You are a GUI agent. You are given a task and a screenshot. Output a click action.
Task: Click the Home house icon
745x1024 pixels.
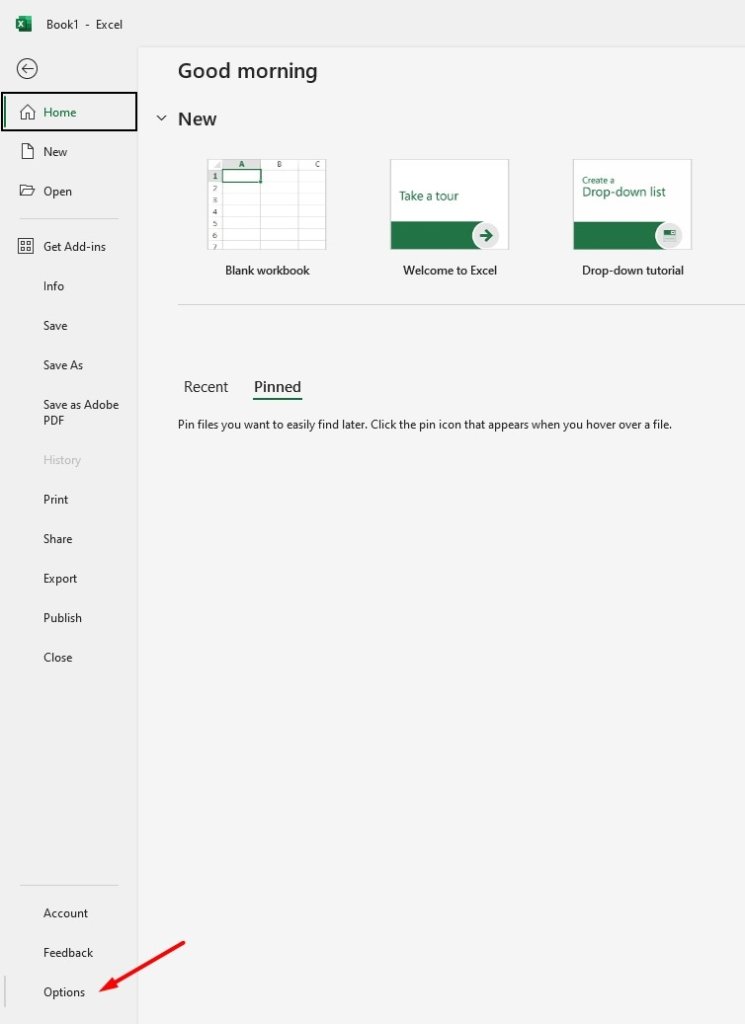click(x=27, y=112)
